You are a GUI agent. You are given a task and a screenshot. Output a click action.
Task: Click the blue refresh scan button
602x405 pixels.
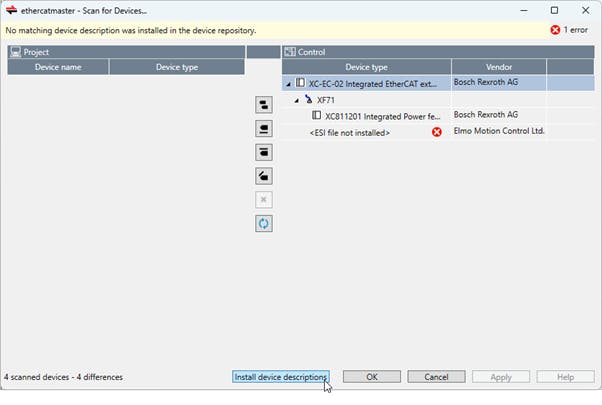pos(264,223)
